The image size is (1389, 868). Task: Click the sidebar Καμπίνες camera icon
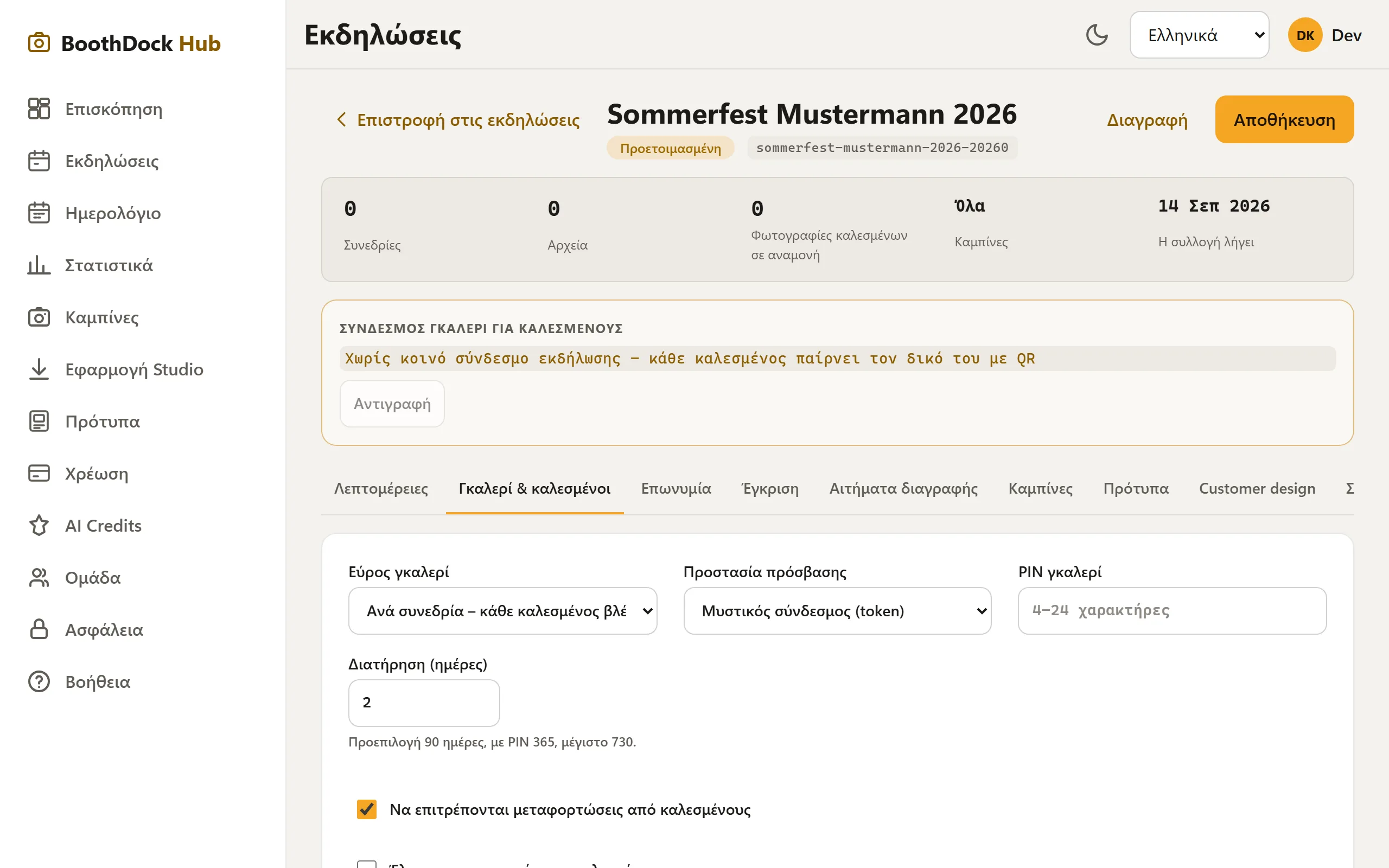click(39, 317)
